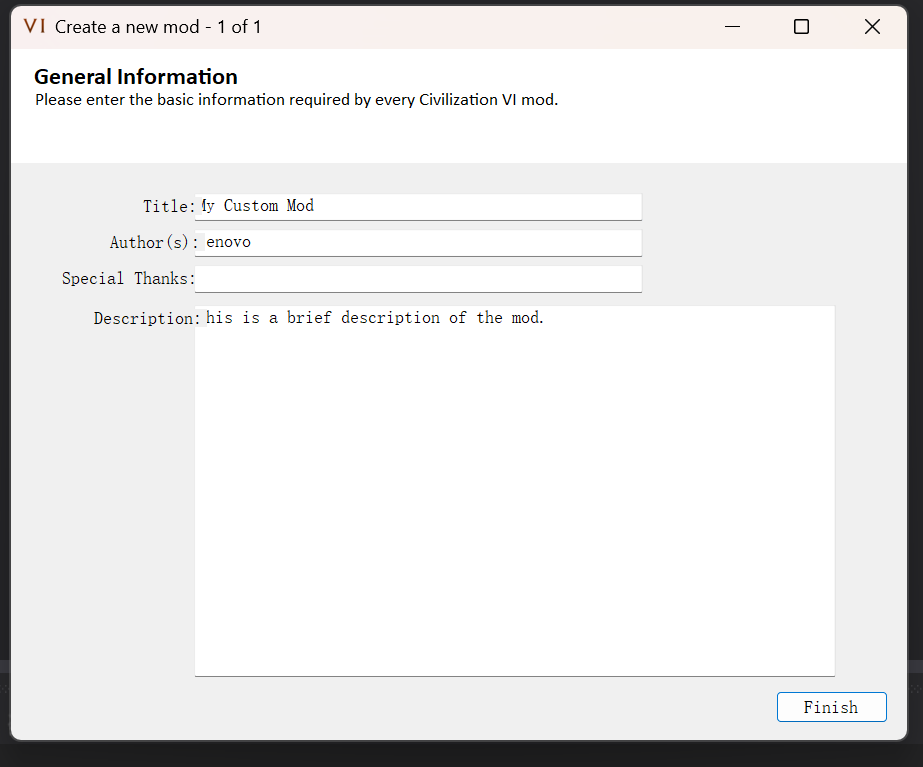Click the 'Author(s):' label
The image size is (923, 767).
tap(154, 243)
